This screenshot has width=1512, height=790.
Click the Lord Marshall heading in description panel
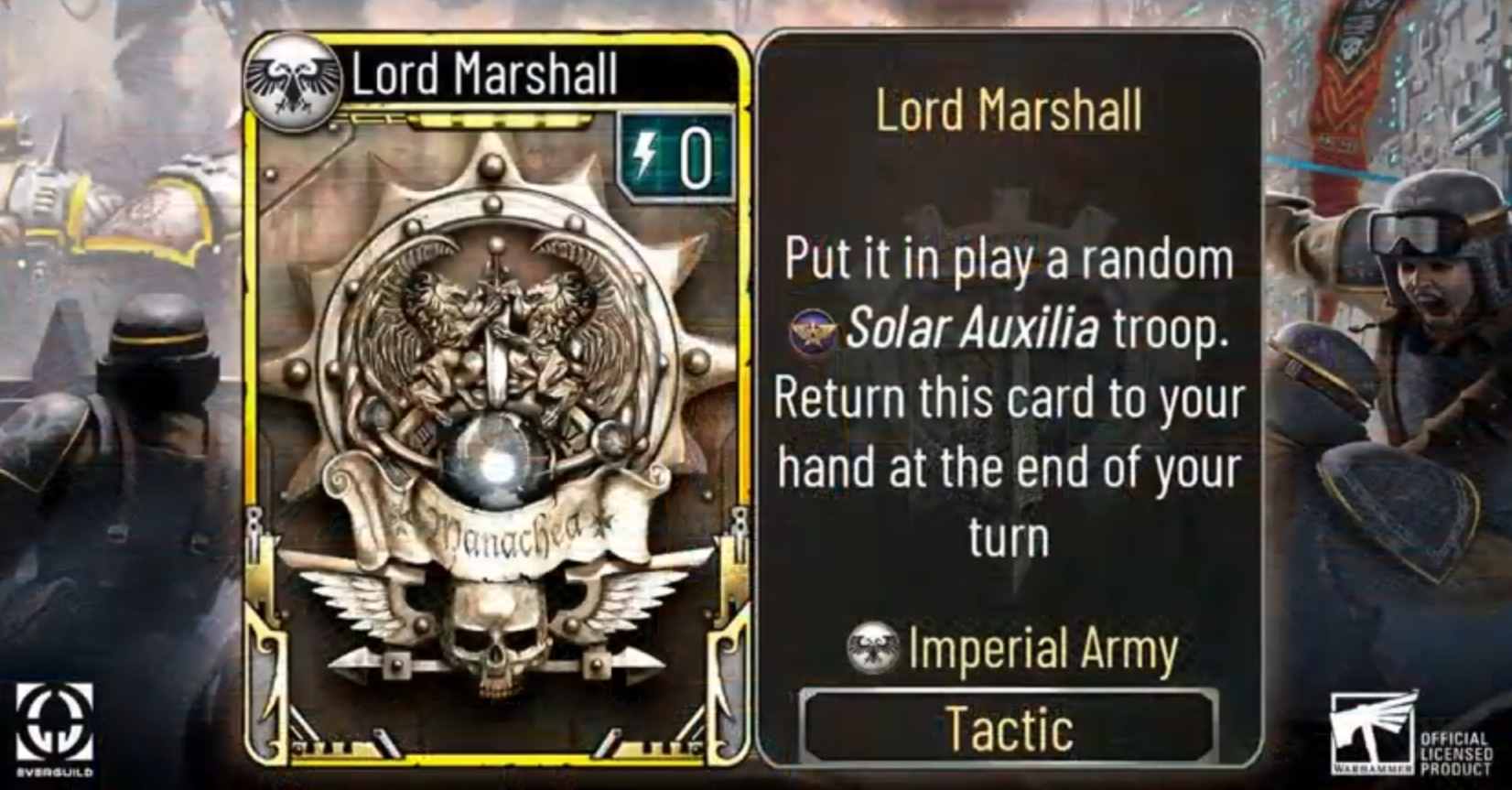click(1009, 110)
